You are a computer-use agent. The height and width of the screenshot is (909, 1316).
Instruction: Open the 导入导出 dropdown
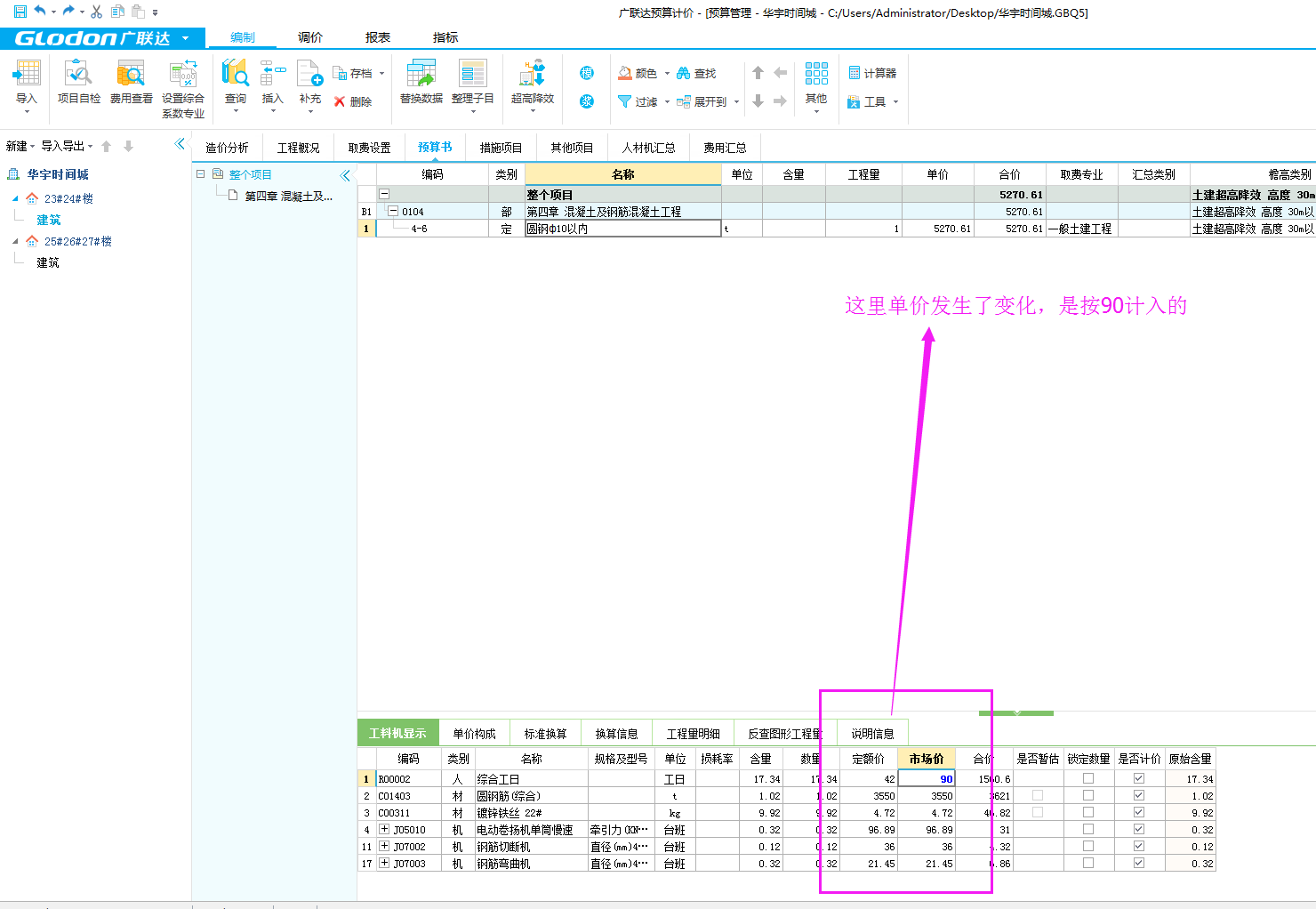pyautogui.click(x=67, y=146)
